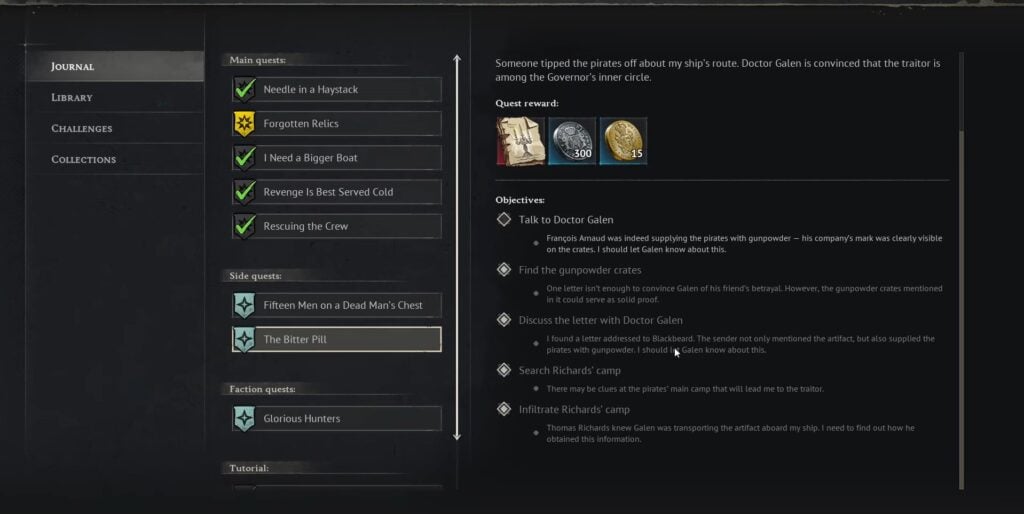Click the 15 gold coin reward icon
The height and width of the screenshot is (514, 1024).
click(x=623, y=141)
